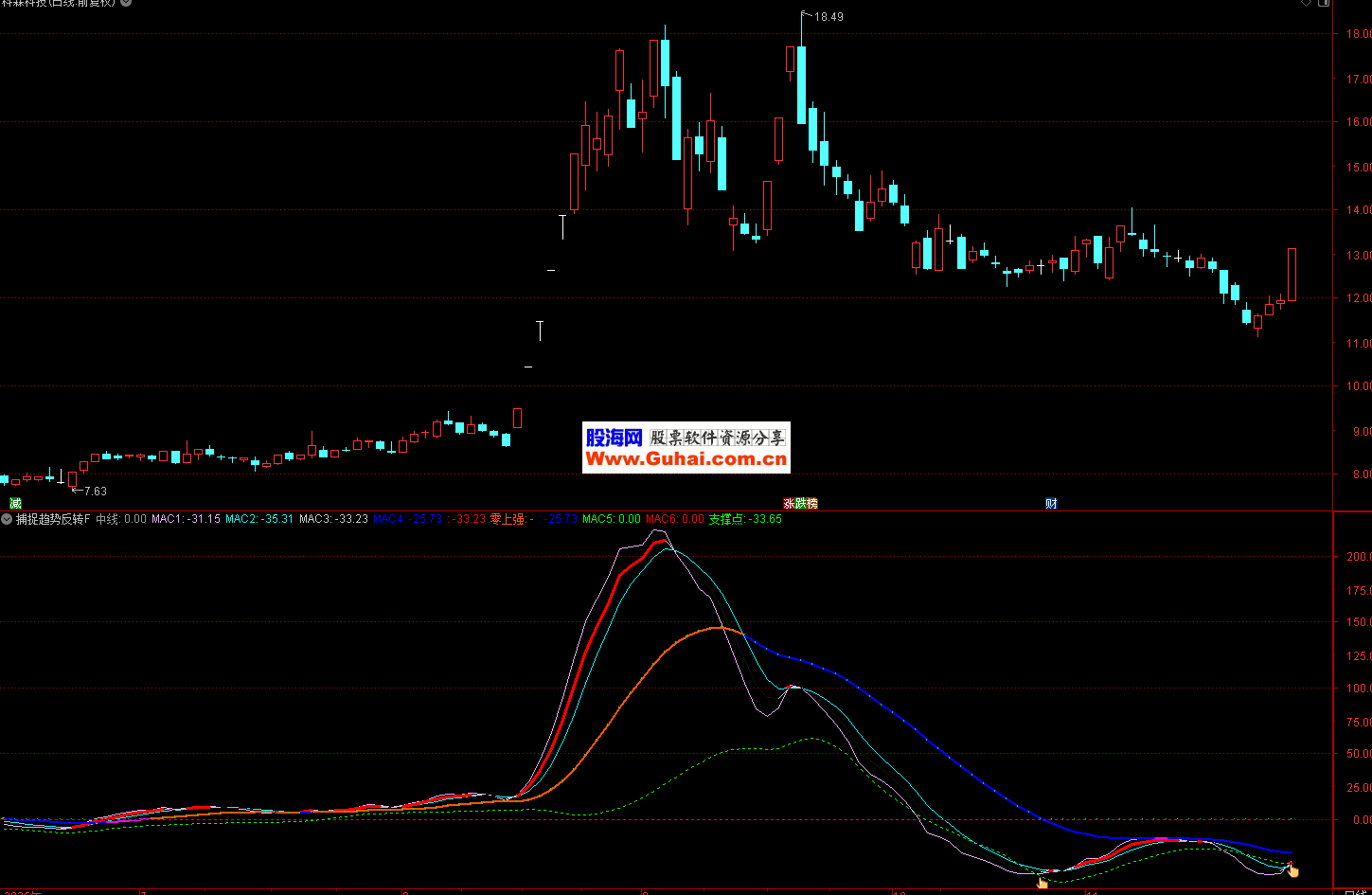Click the rightmost hand-pointer signal icon

(x=1292, y=870)
